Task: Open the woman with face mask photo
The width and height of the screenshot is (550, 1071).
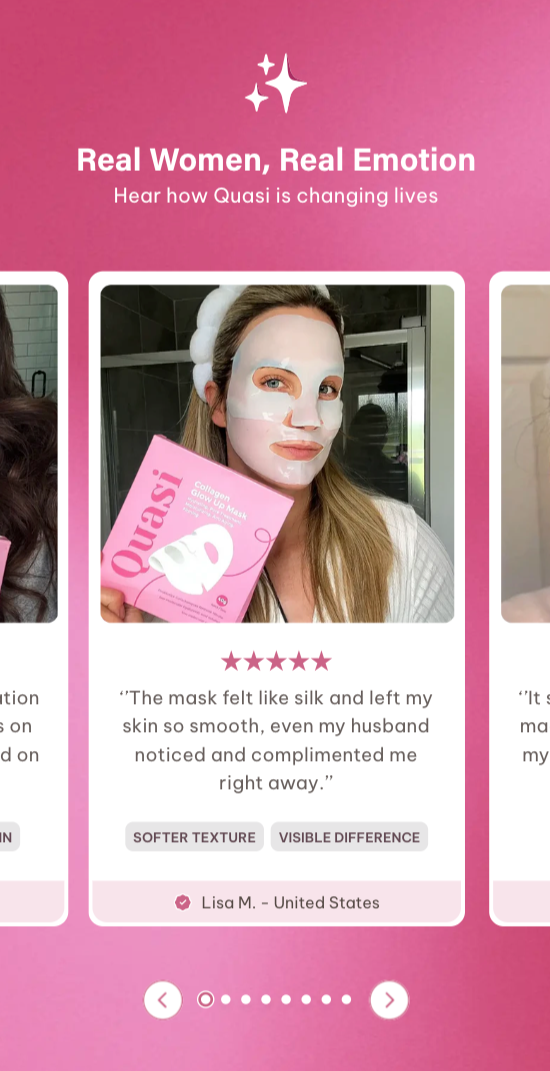Action: tap(277, 454)
